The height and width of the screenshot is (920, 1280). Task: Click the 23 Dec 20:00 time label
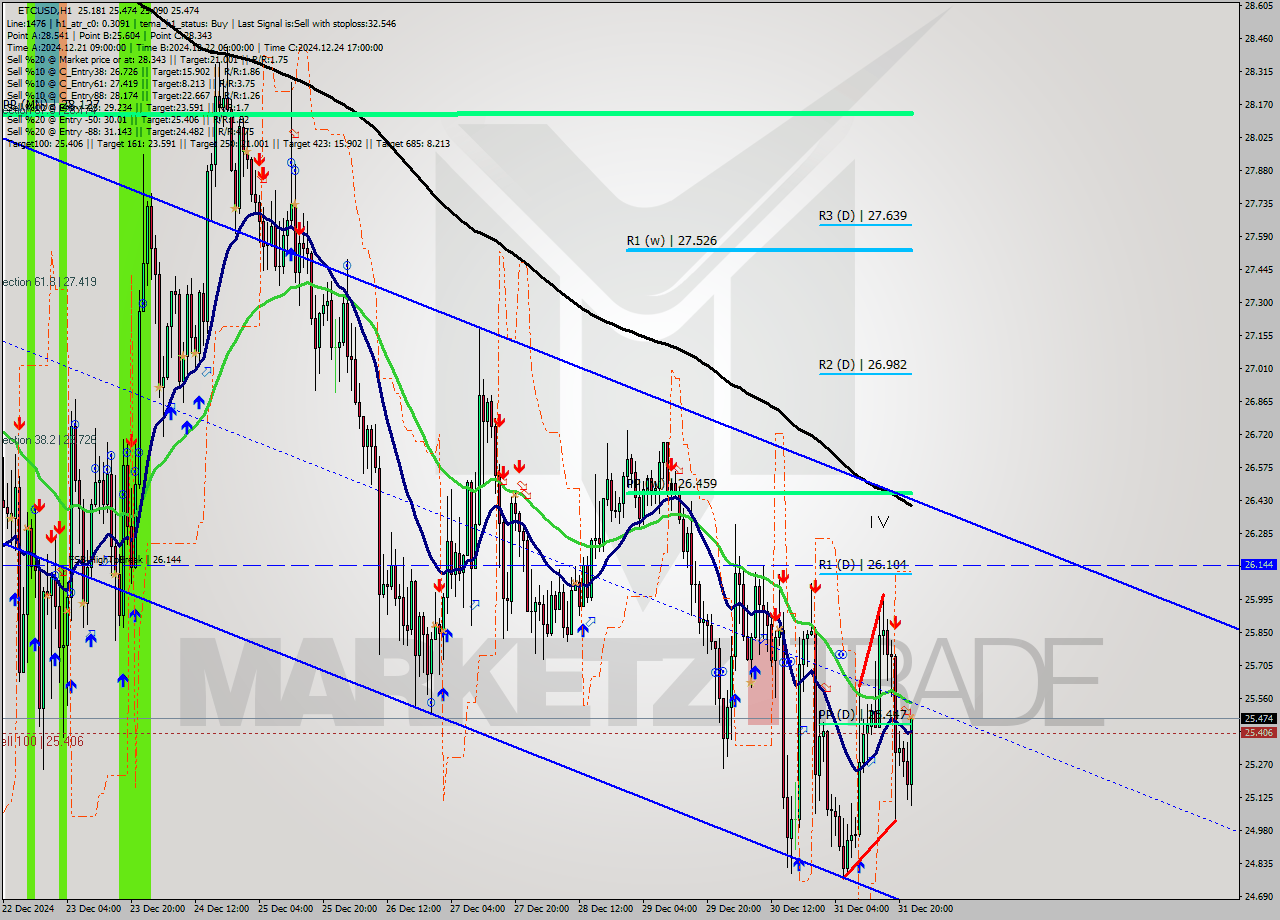click(156, 909)
